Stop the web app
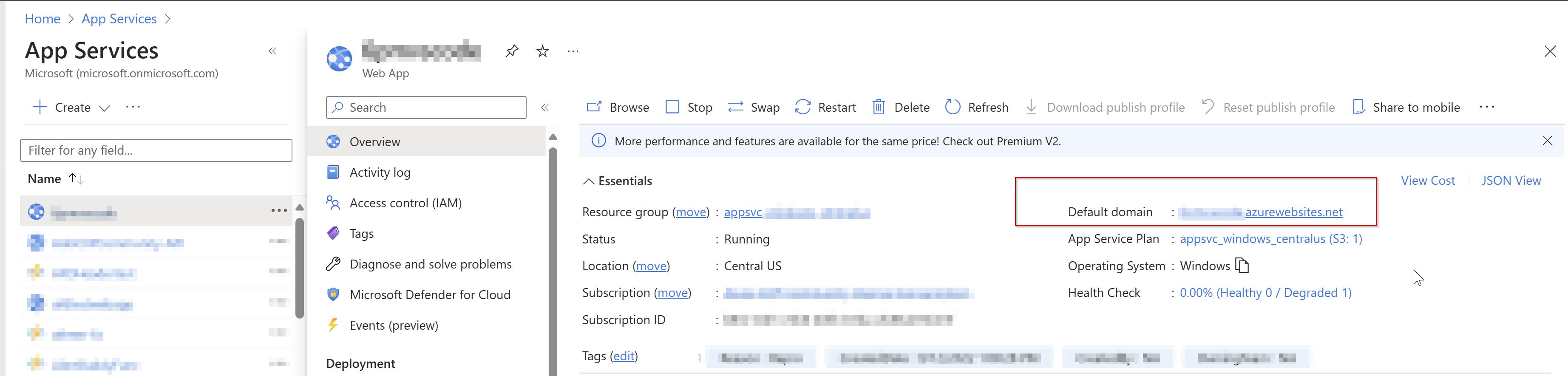This screenshot has width=1568, height=376. point(689,107)
